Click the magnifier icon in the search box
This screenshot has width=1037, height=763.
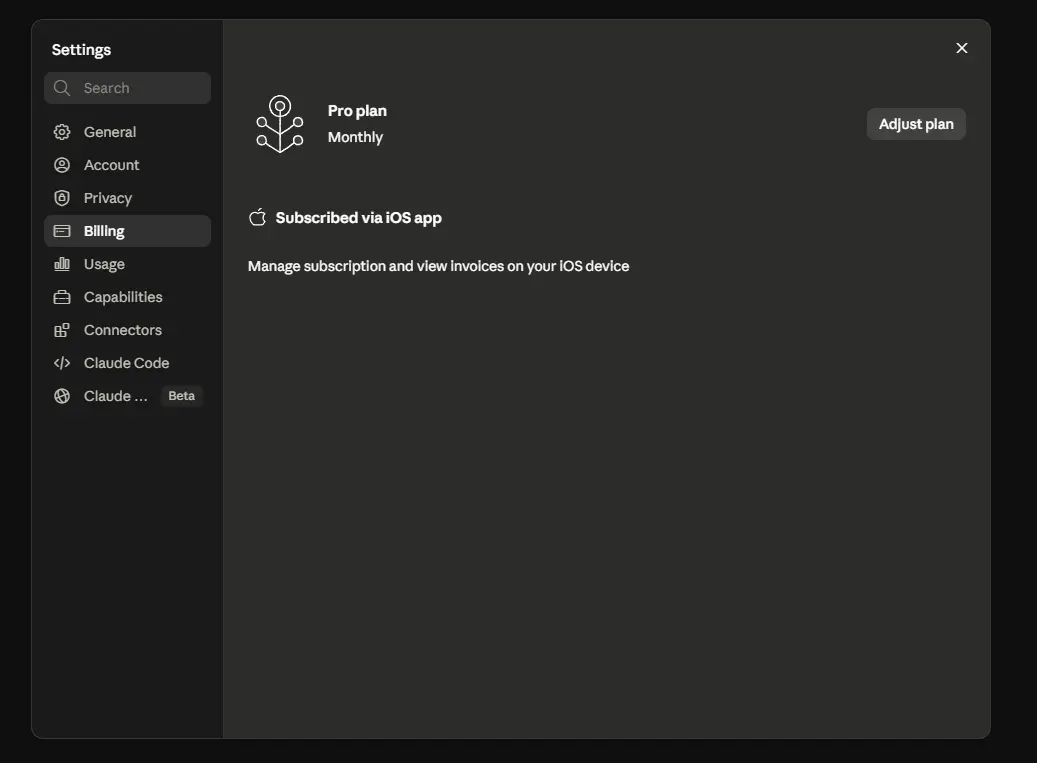pos(62,88)
